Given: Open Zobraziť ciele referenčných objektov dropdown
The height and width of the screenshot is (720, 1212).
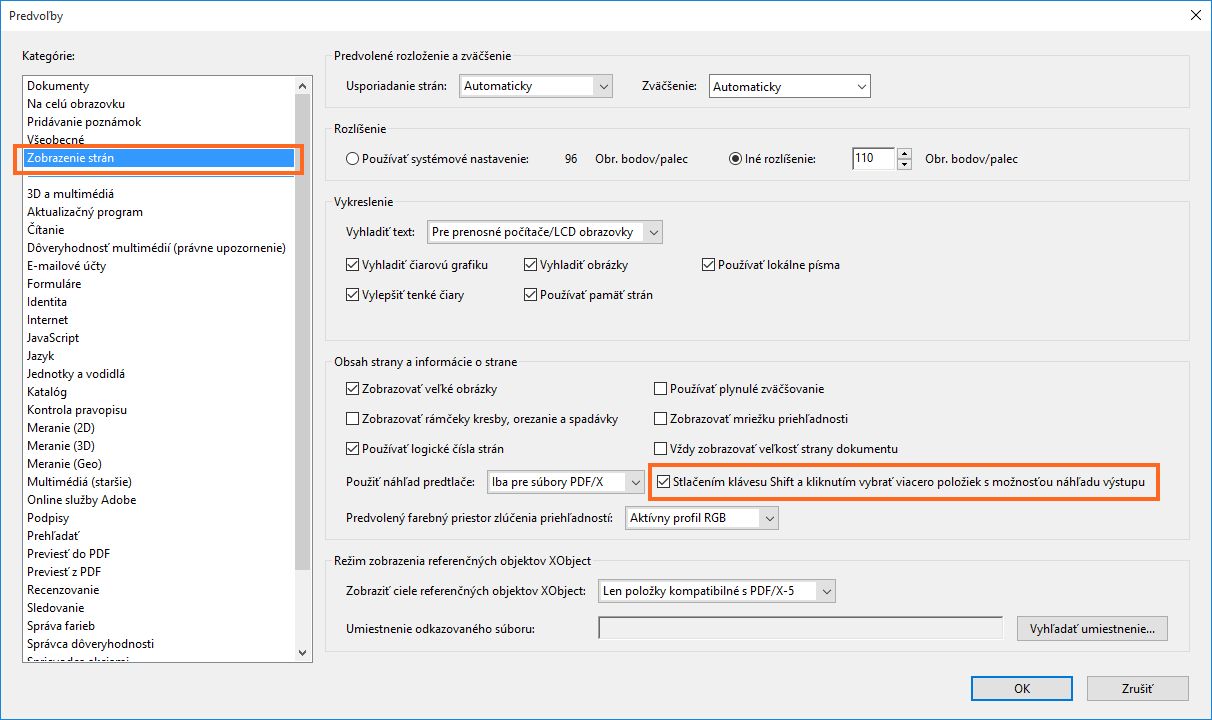Looking at the screenshot, I should tap(716, 591).
